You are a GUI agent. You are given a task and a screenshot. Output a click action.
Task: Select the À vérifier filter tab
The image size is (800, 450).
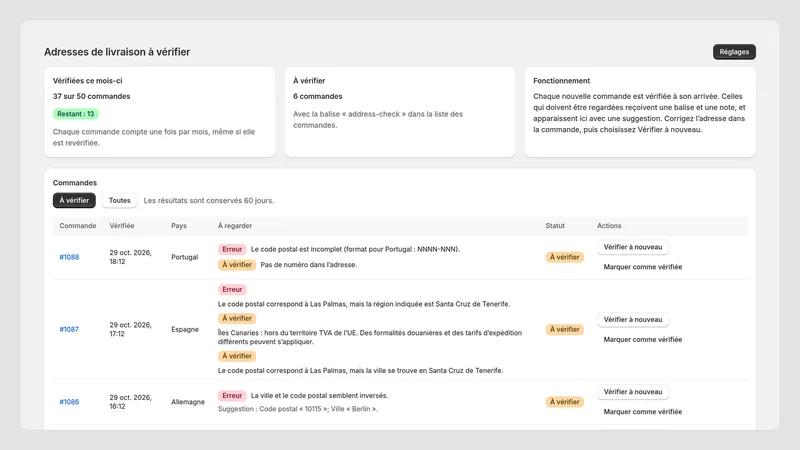(74, 201)
